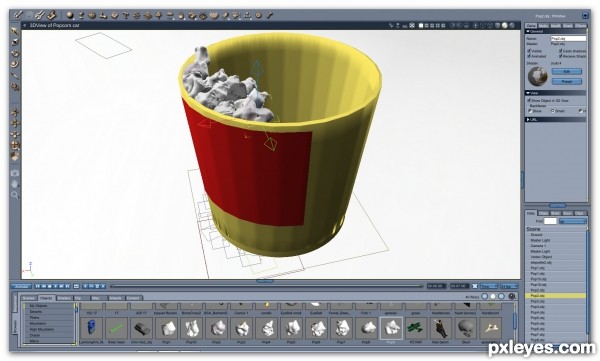Select the magnifier zoom tool in left toolbar
The width and height of the screenshot is (600, 361).
15,195
